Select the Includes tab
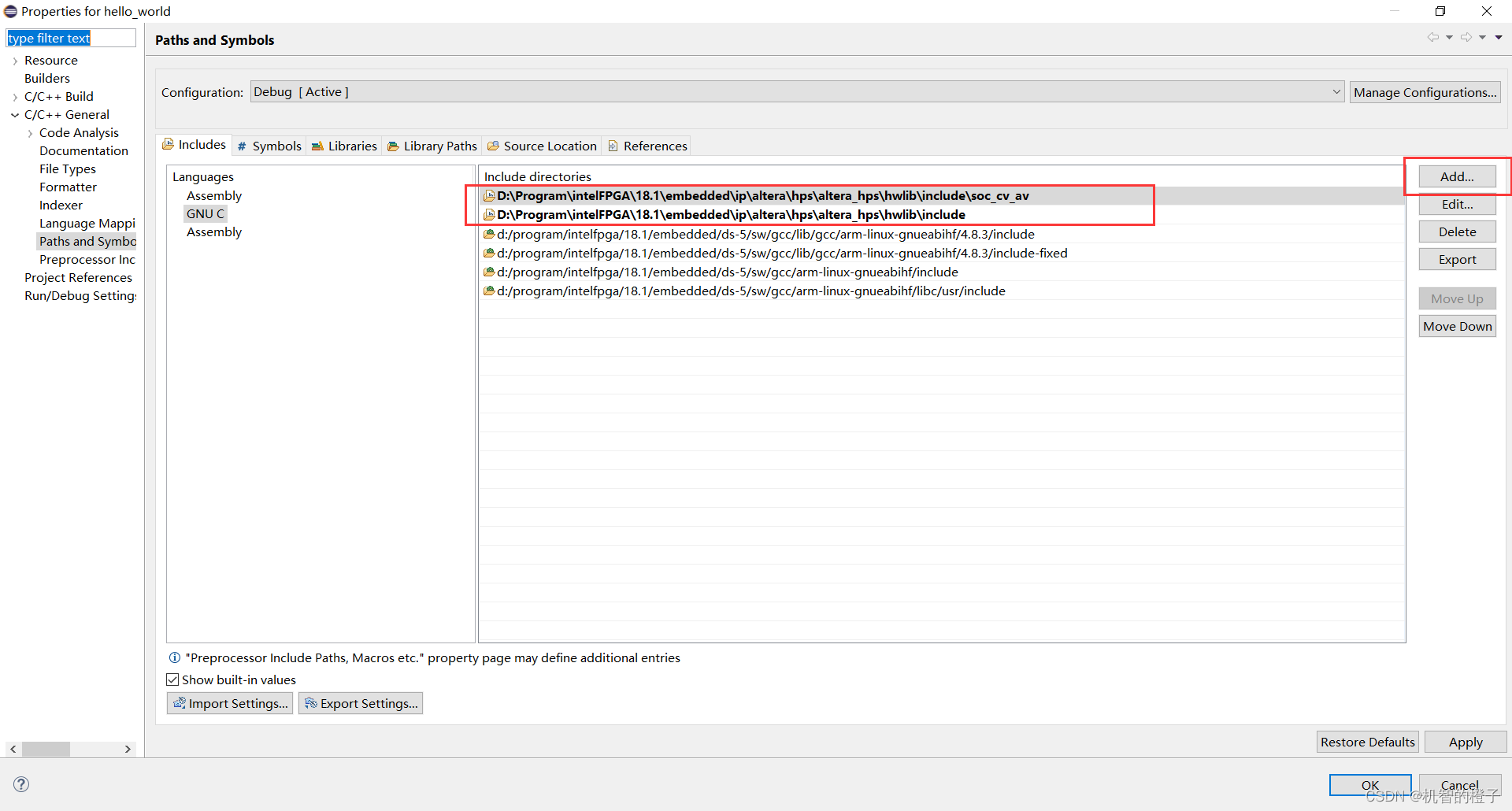The image size is (1512, 811). tap(195, 145)
